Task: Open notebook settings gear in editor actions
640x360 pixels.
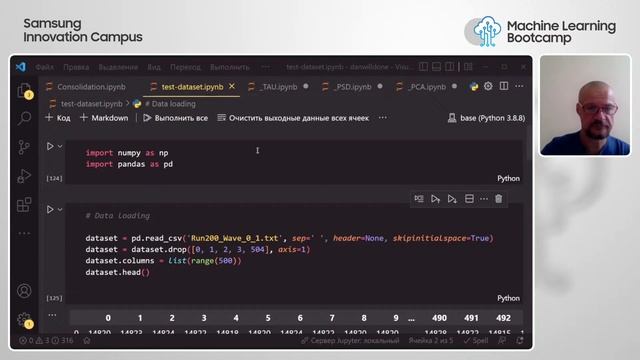Action: 488,87
